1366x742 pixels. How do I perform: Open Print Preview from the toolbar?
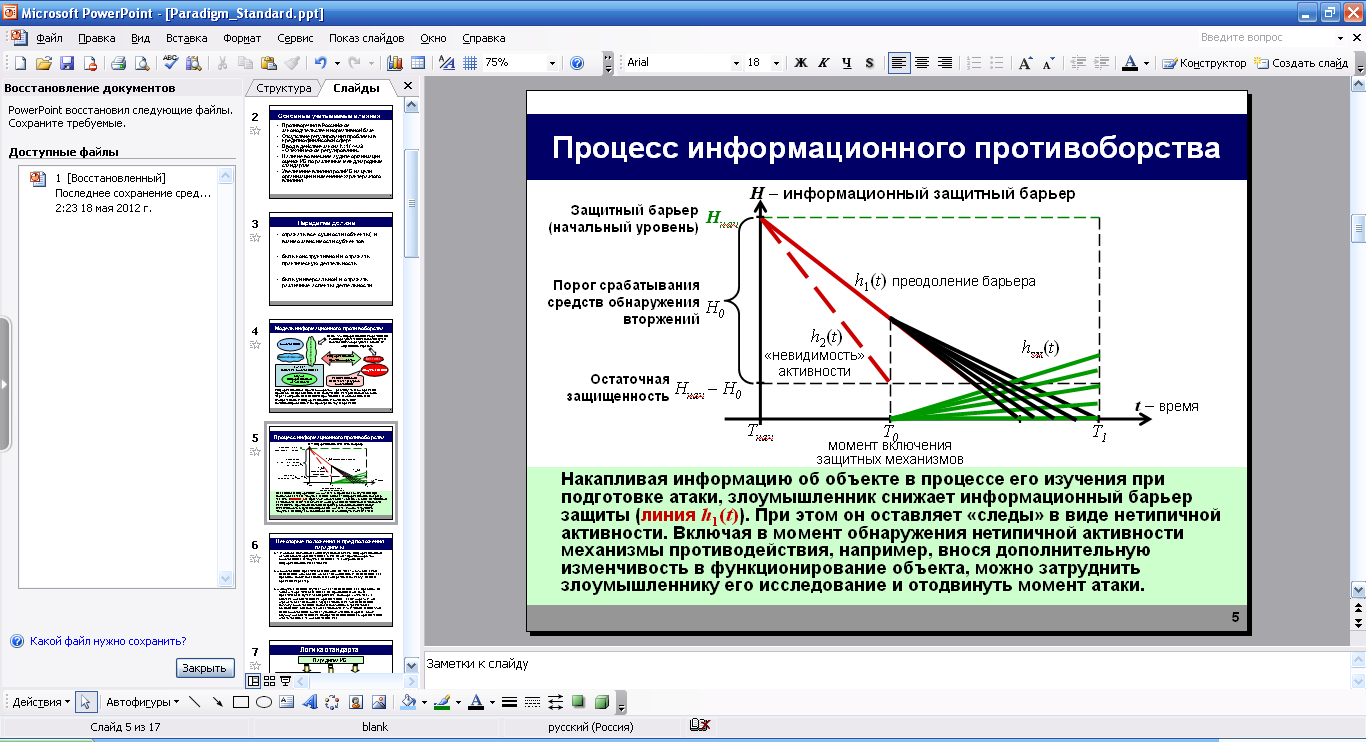(x=142, y=63)
